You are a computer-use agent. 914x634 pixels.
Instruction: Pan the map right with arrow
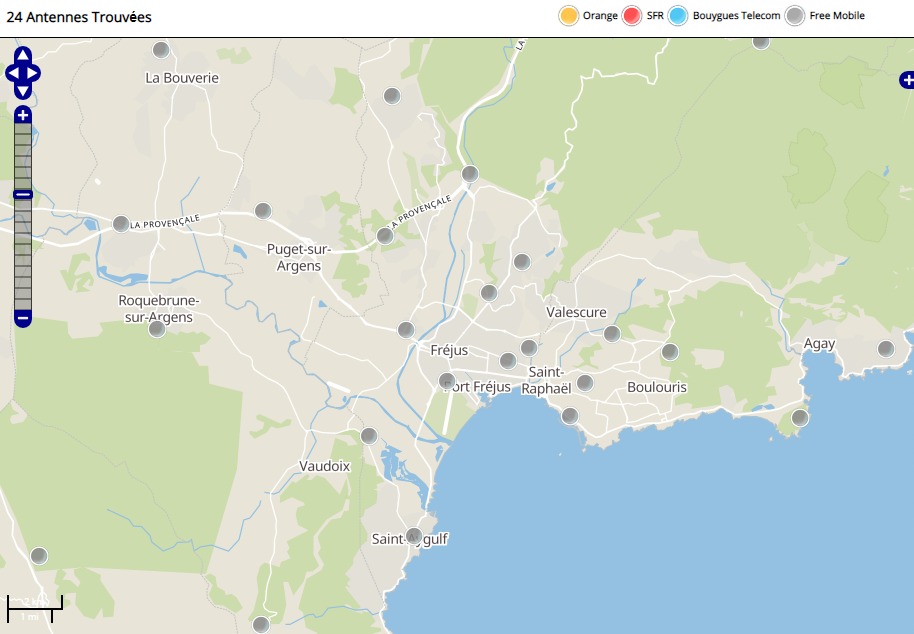tap(35, 73)
